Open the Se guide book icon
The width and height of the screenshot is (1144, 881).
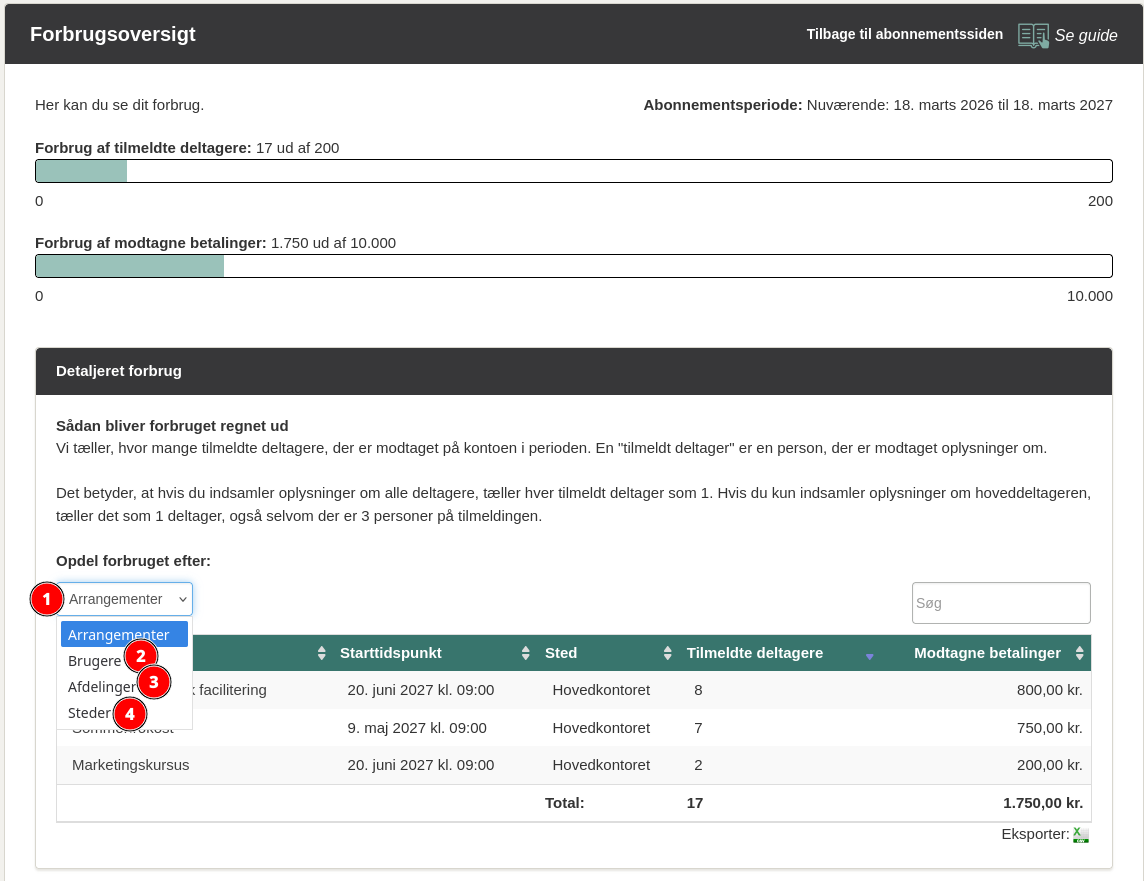1033,35
